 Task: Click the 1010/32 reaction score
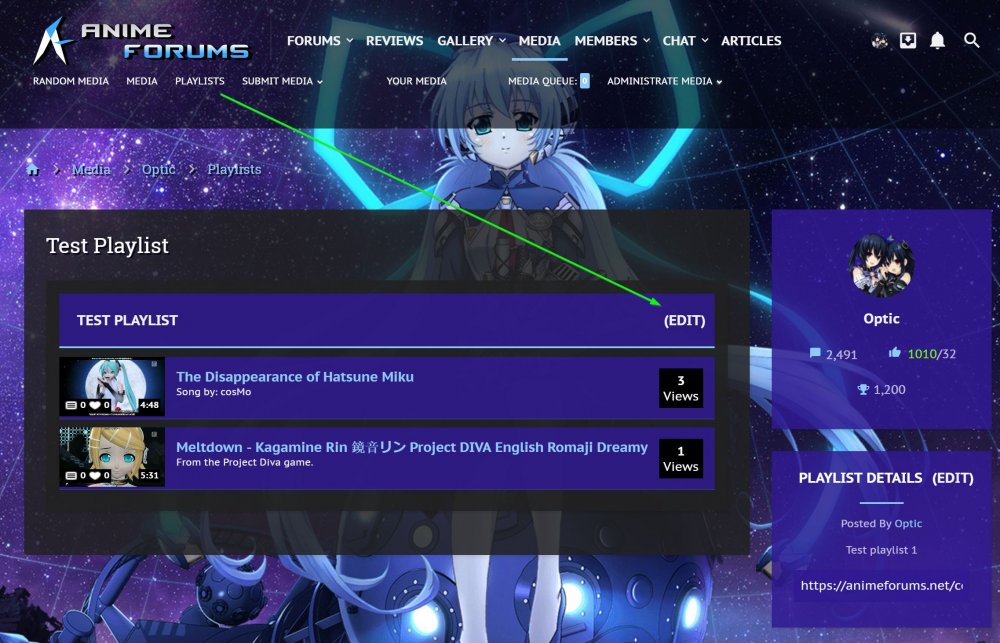click(931, 353)
